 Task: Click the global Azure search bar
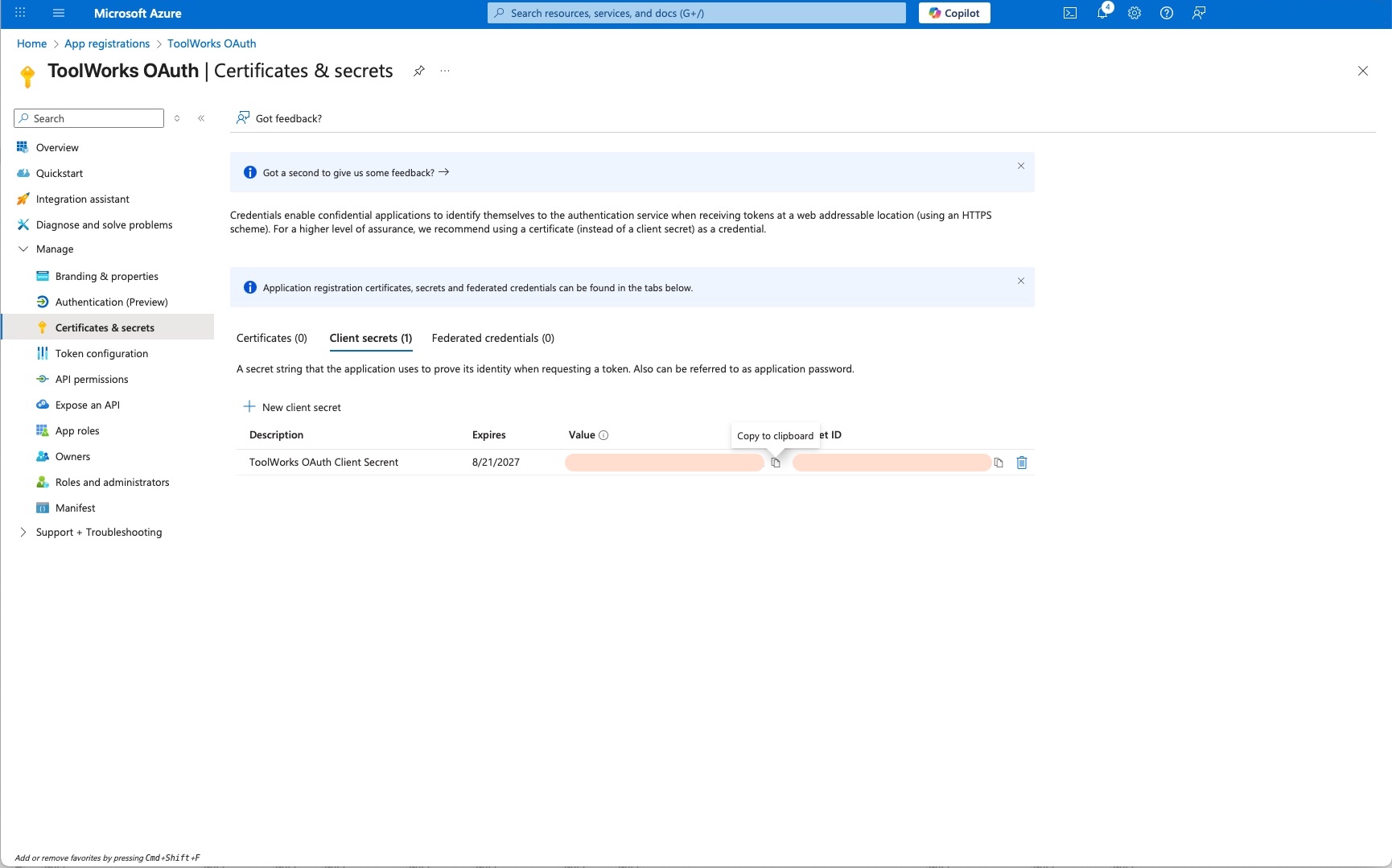click(695, 13)
